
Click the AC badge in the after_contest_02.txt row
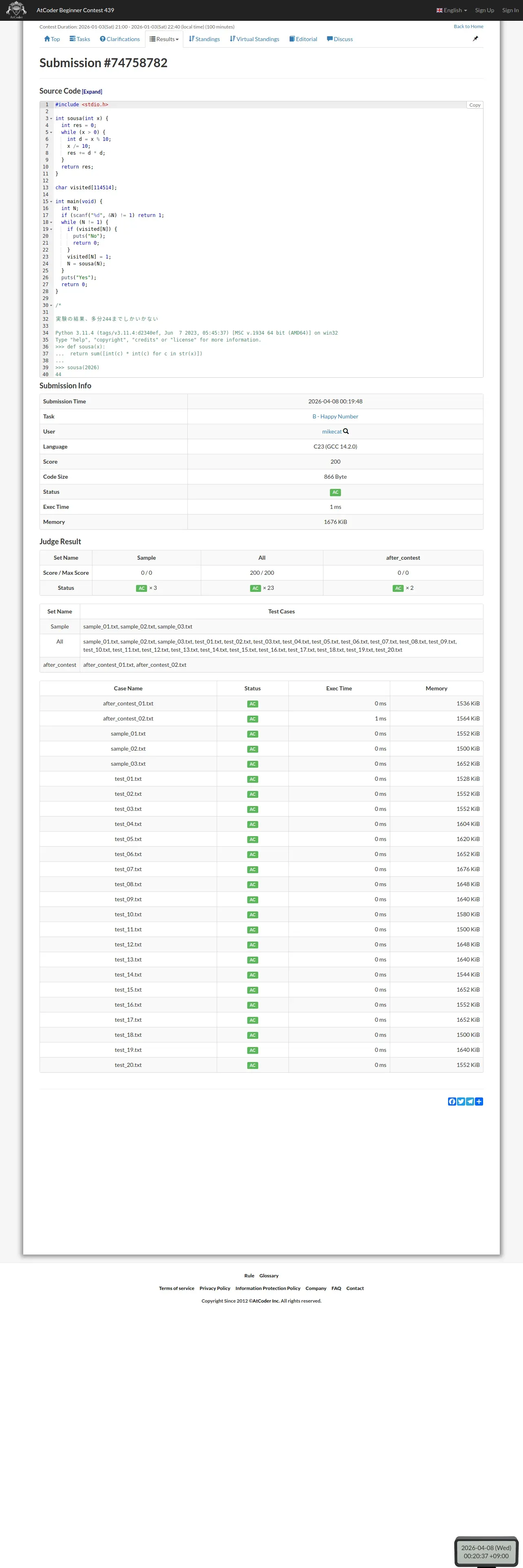pos(253,719)
